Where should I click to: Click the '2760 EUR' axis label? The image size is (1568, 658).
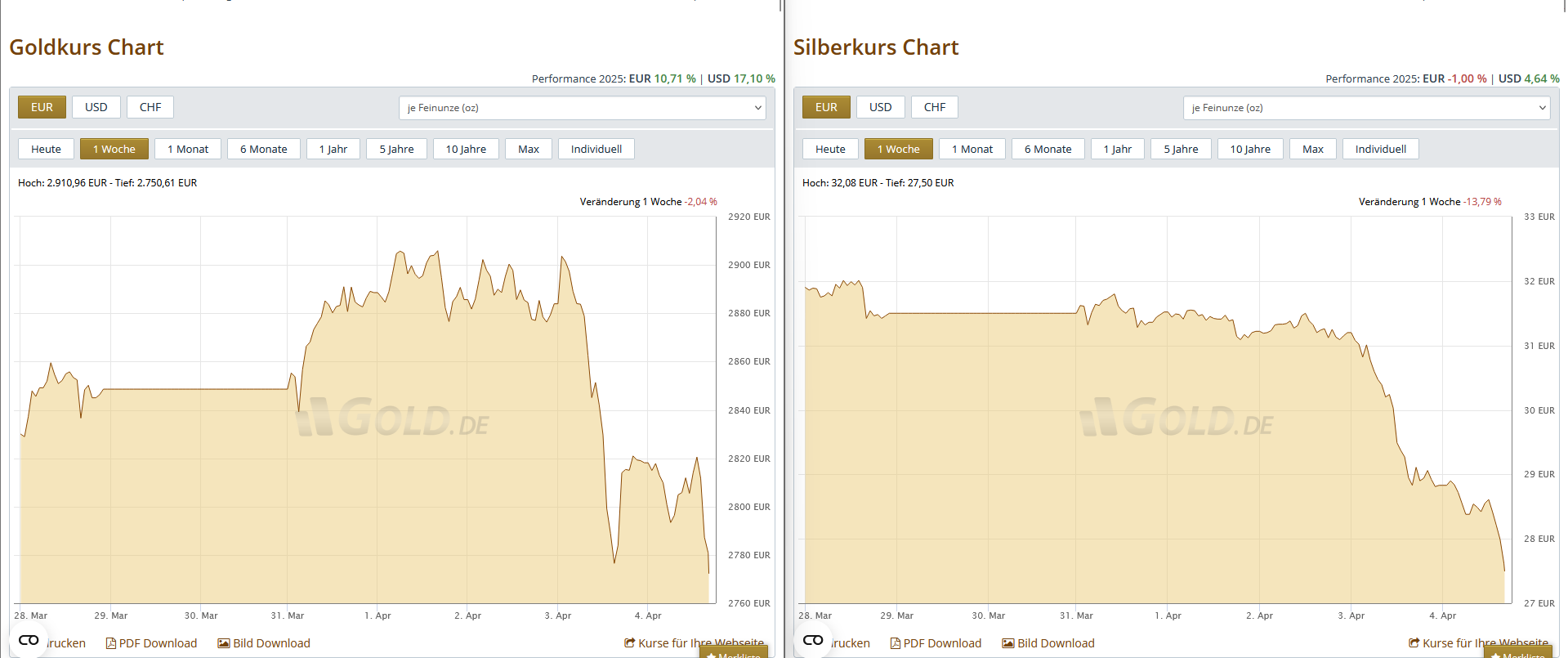[x=749, y=603]
